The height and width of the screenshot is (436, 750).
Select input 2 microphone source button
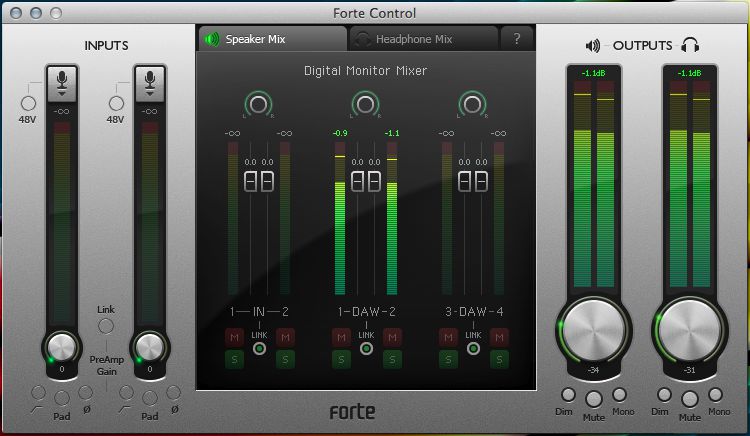150,84
